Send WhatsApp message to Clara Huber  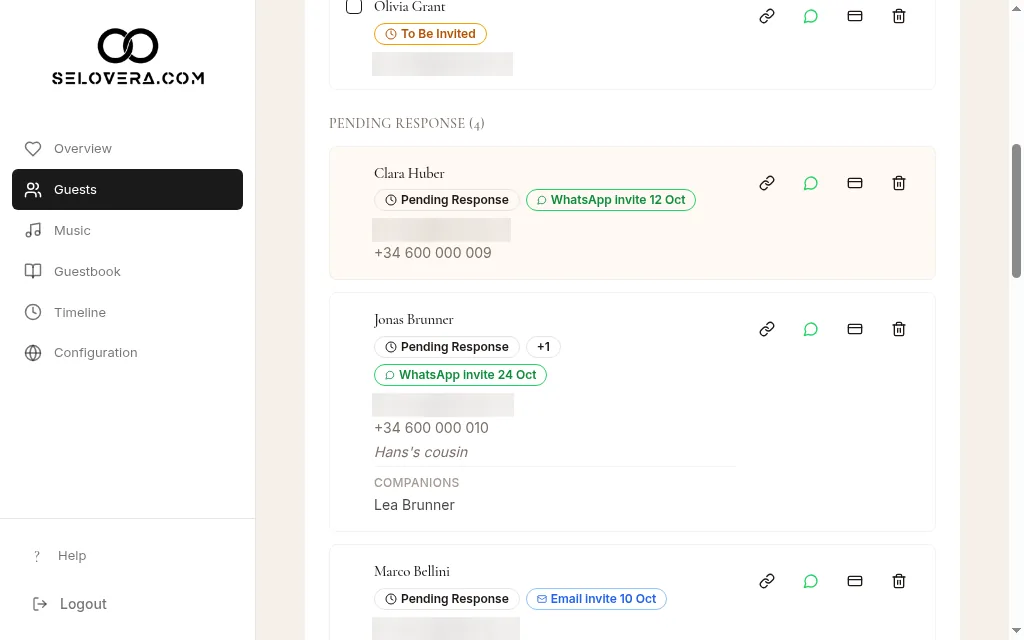(810, 183)
